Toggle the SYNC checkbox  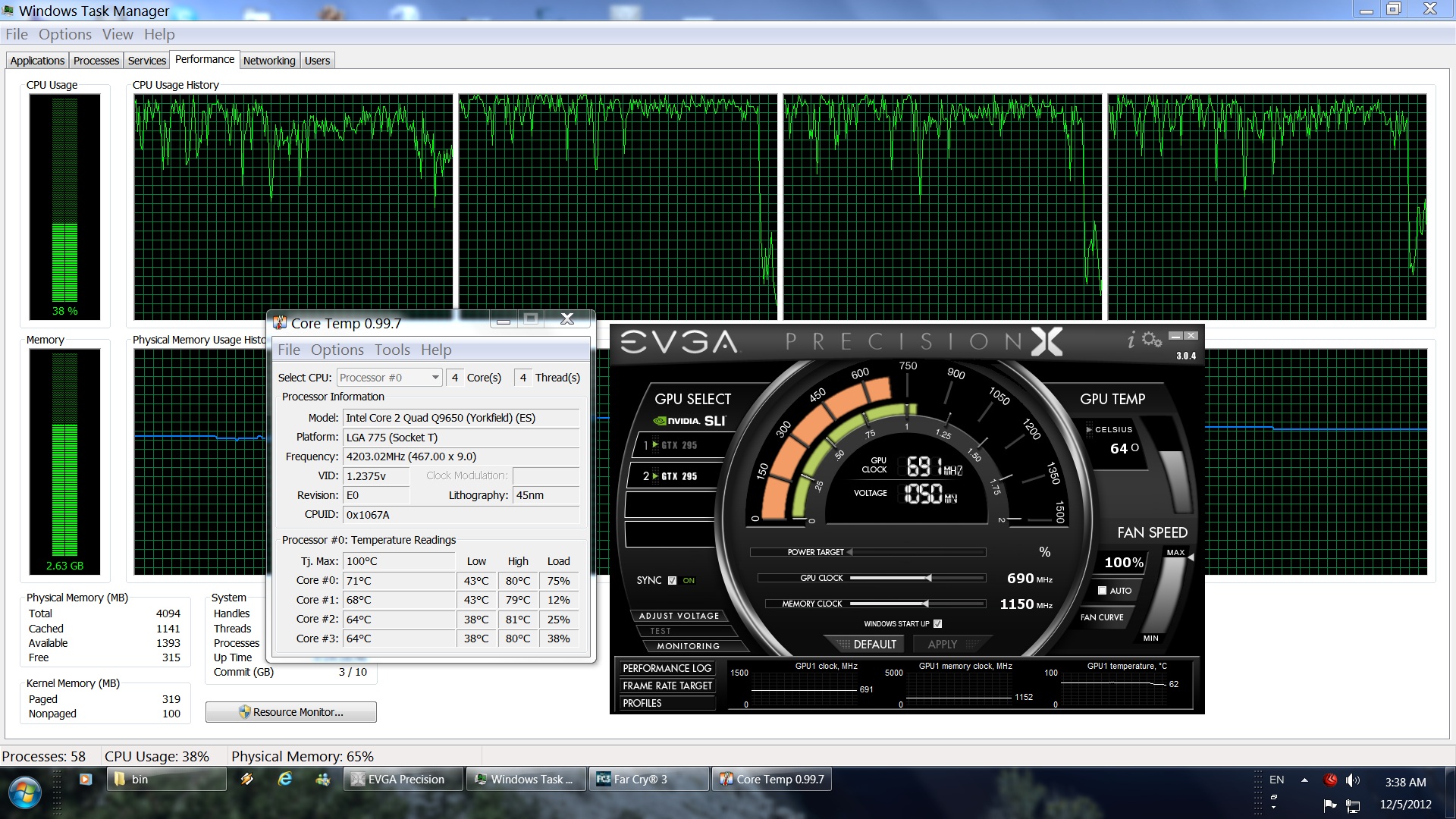[672, 580]
